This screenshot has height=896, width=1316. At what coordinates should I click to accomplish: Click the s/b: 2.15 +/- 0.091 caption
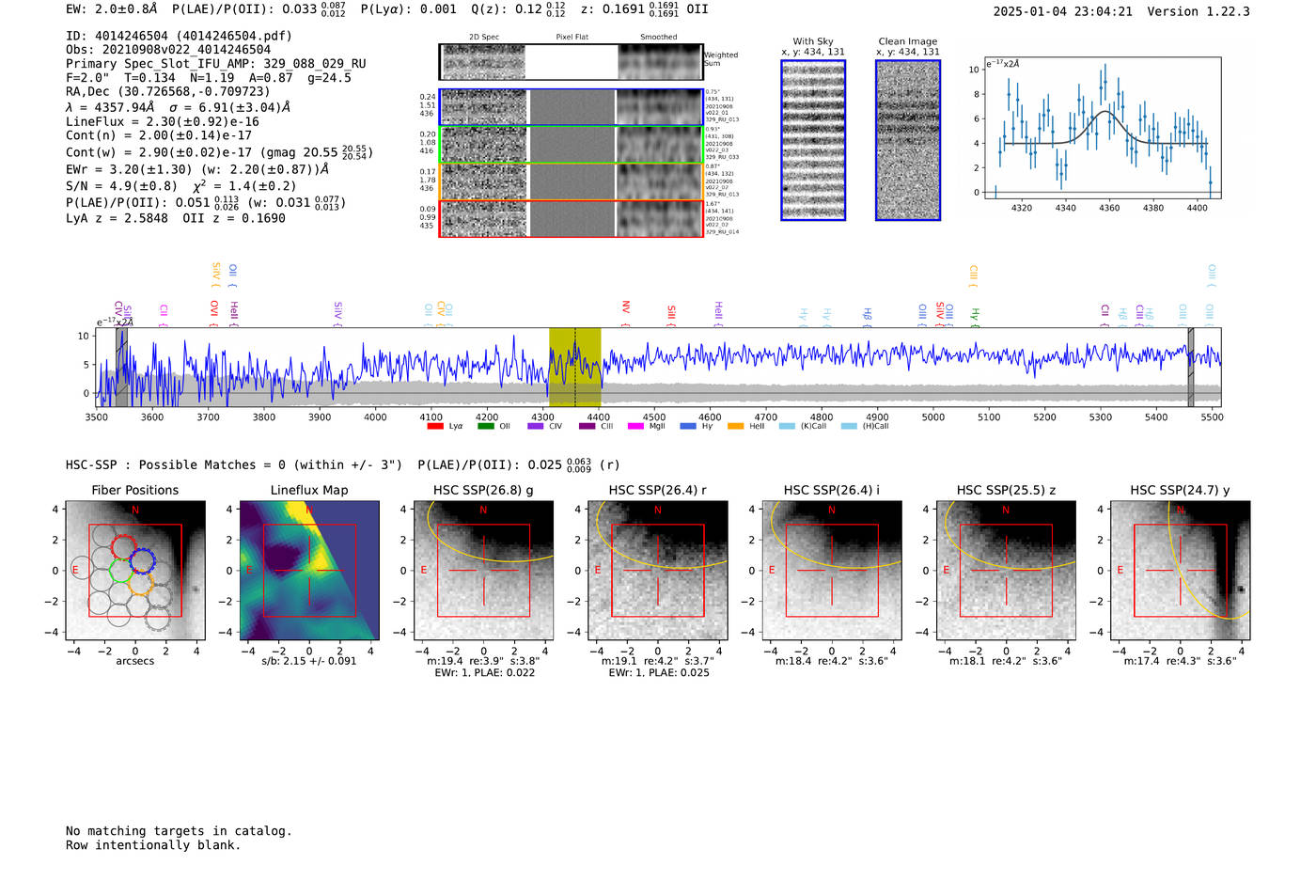pyautogui.click(x=309, y=661)
